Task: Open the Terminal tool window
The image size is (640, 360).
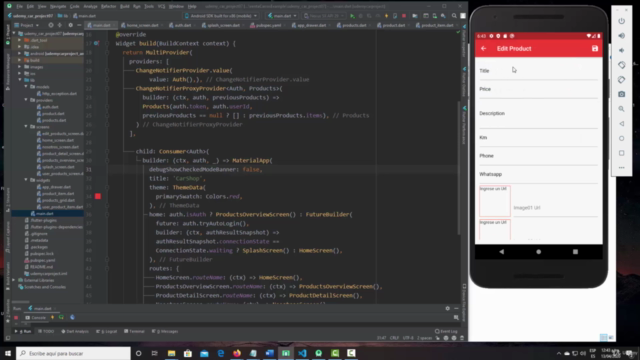Action: click(134, 331)
